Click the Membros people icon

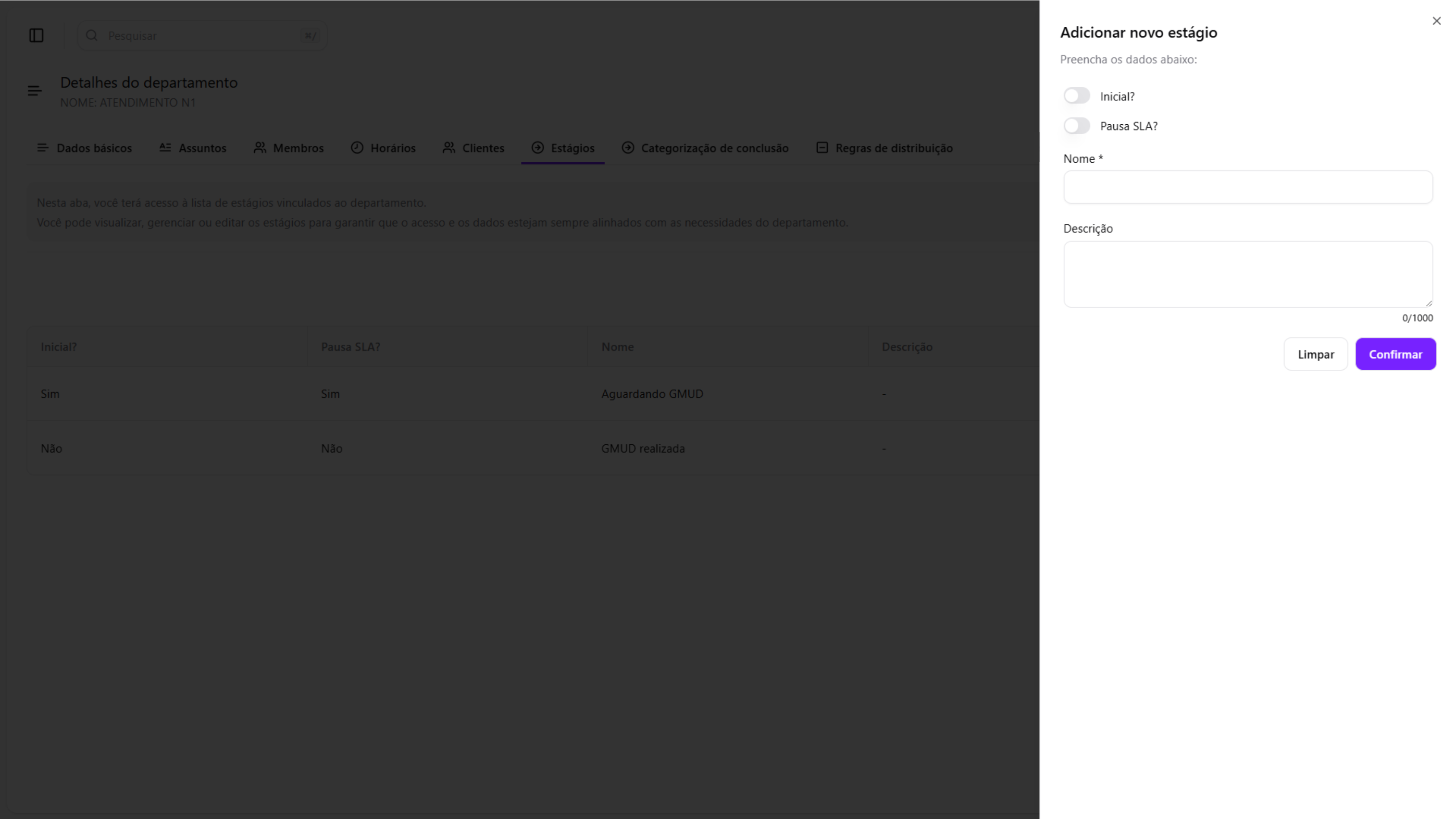tap(260, 148)
